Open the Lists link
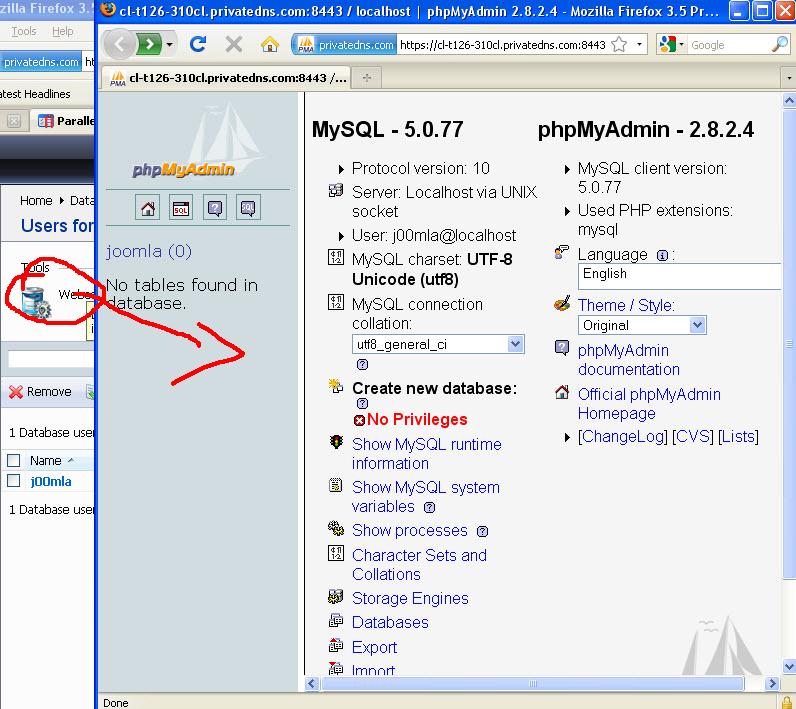 click(738, 436)
